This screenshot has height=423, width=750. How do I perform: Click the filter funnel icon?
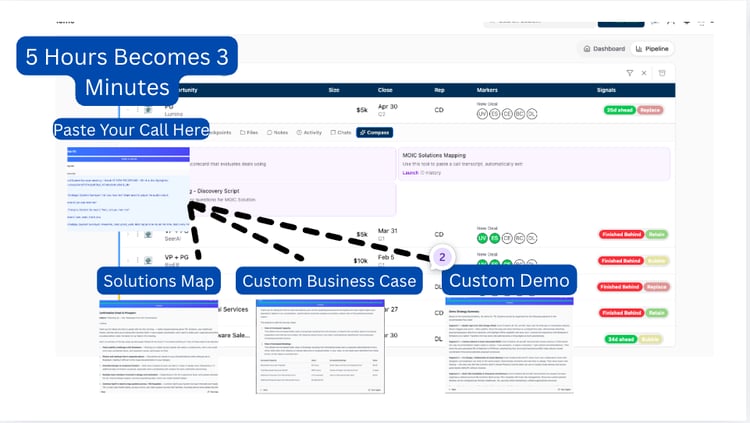pos(629,73)
